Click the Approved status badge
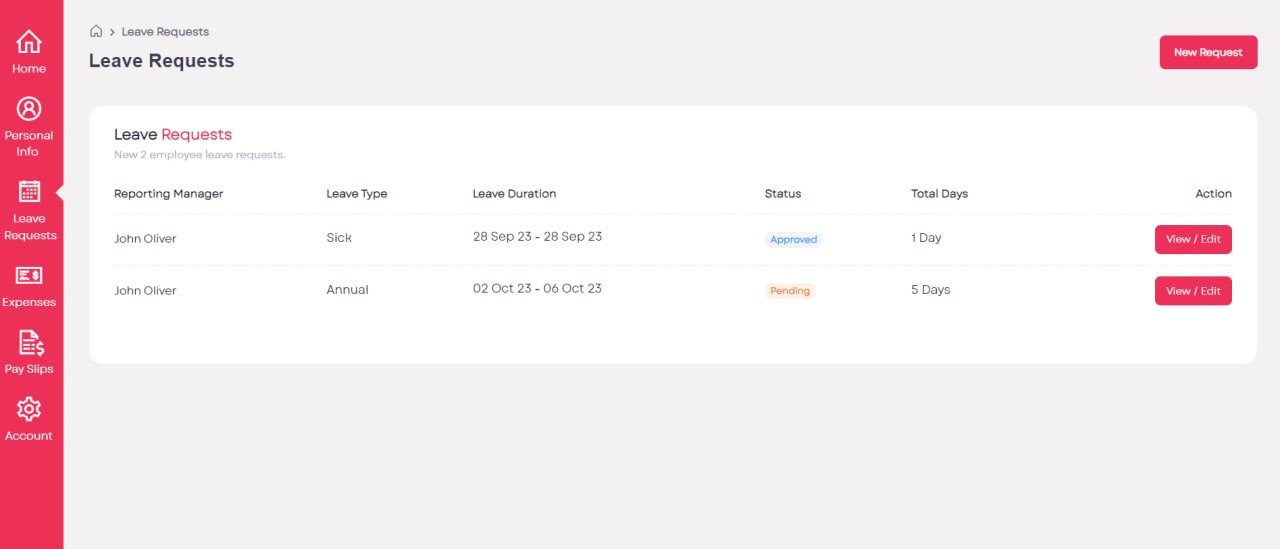1280x549 pixels. pos(793,240)
